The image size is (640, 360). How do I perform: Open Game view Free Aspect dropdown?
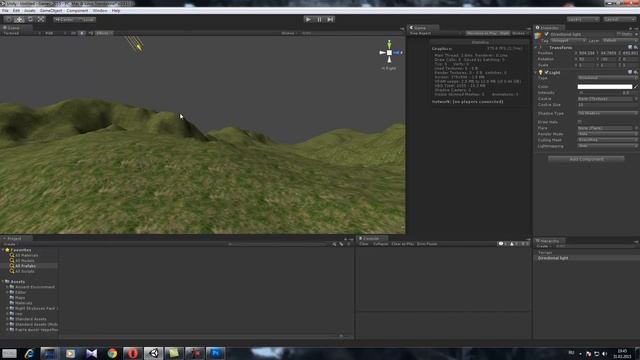[x=435, y=33]
